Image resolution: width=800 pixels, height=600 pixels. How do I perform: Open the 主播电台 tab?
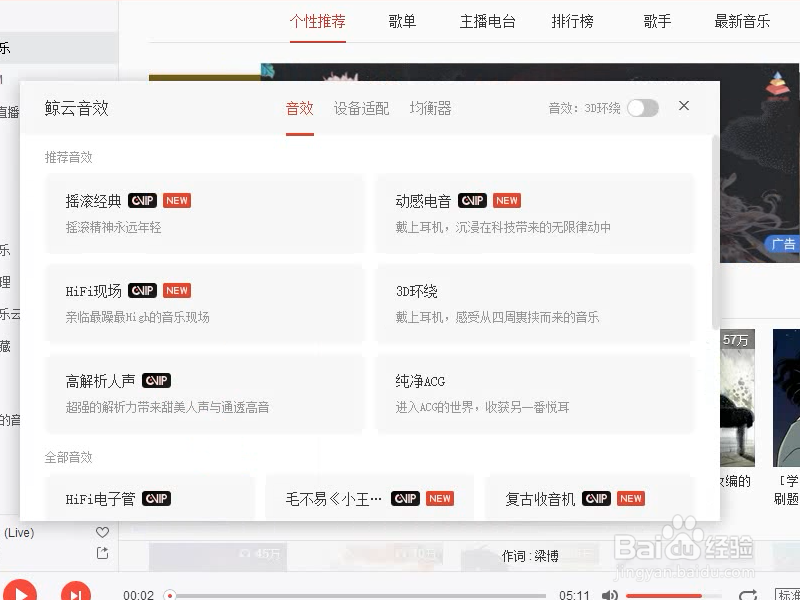pos(487,21)
